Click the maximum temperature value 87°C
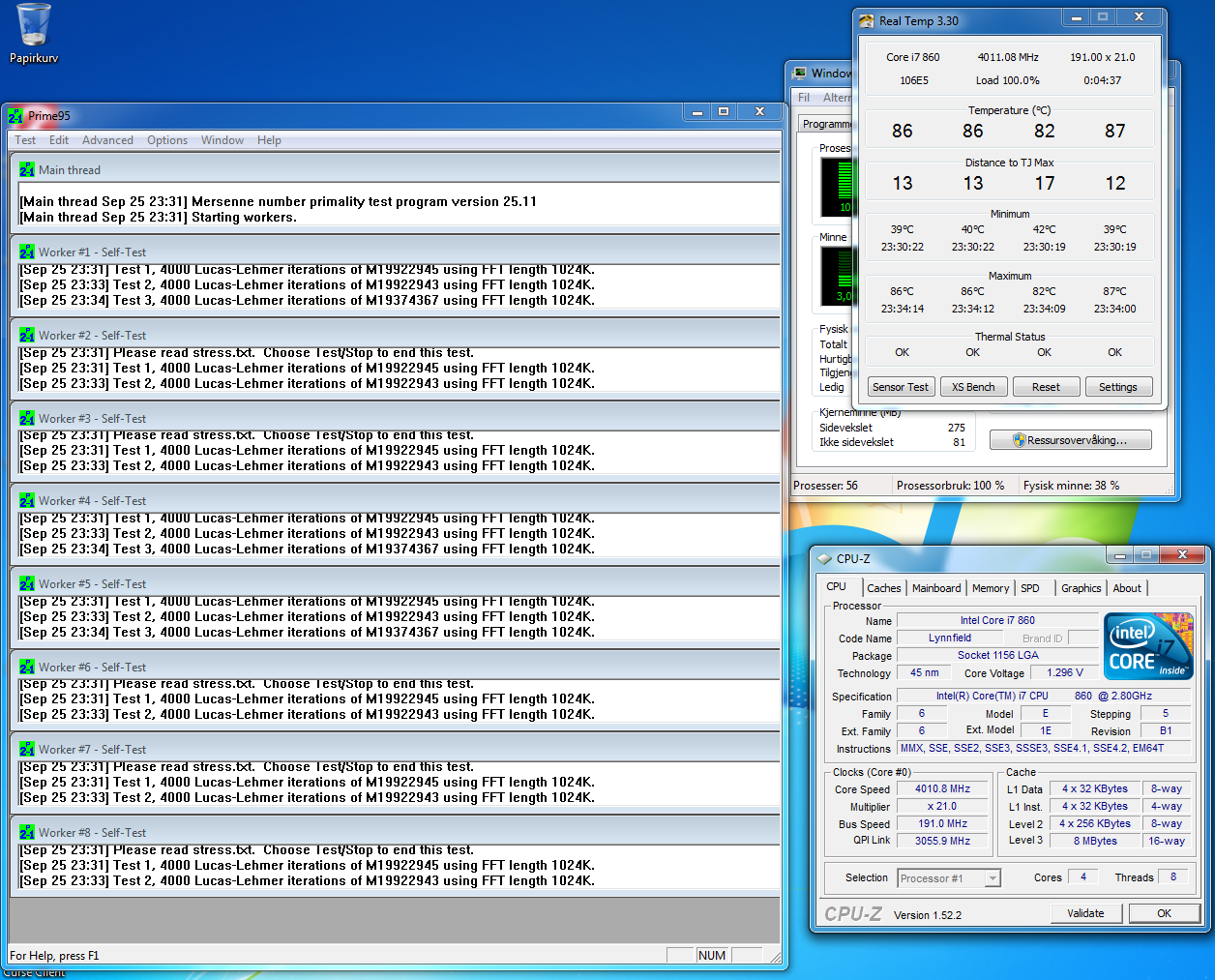 1115,291
